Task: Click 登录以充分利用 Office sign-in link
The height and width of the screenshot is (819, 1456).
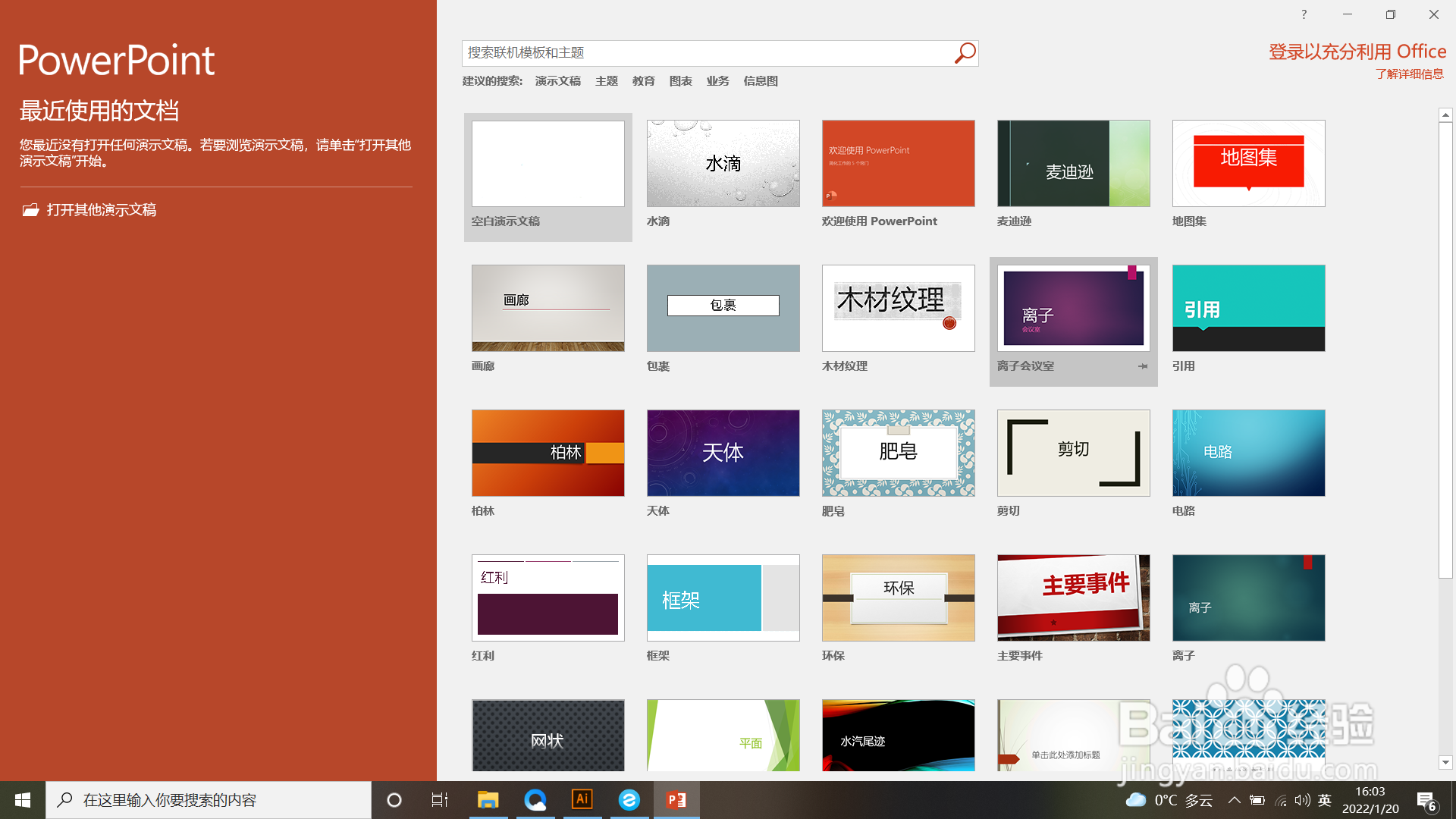Action: click(1357, 52)
